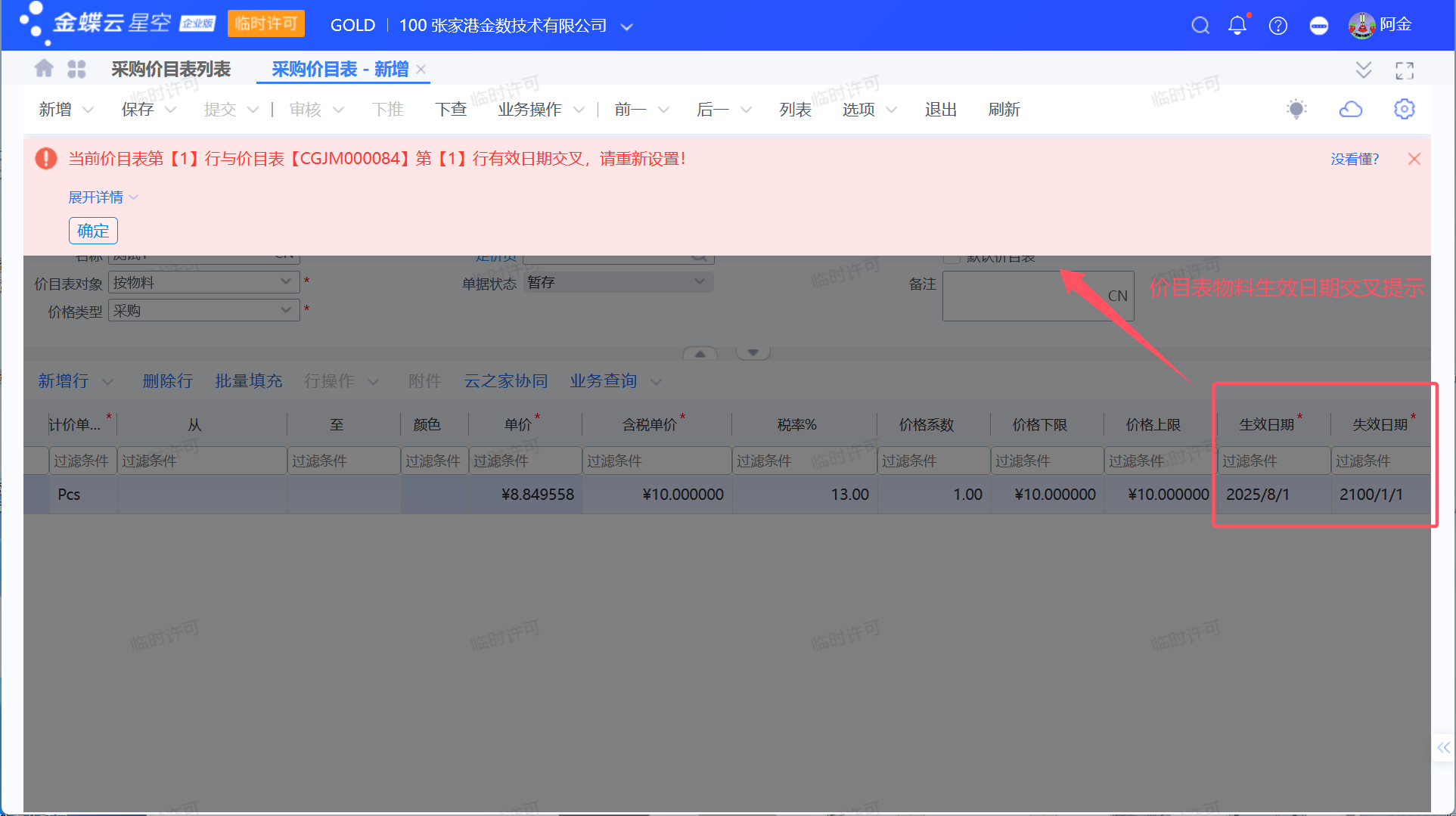Expand the 前一 dropdown arrow
Screen dimensions: 1456x816
[x=663, y=110]
